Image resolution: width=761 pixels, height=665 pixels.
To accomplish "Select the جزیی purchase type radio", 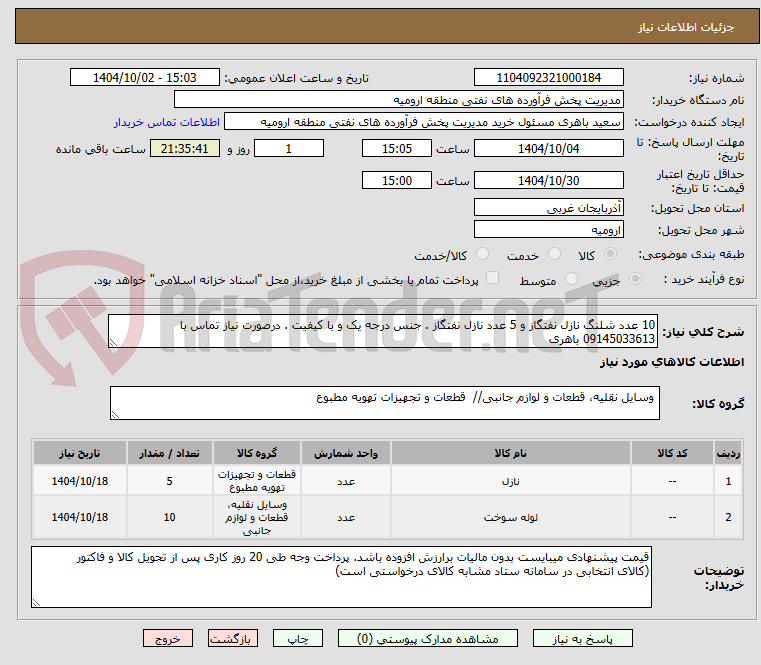I will [x=635, y=279].
